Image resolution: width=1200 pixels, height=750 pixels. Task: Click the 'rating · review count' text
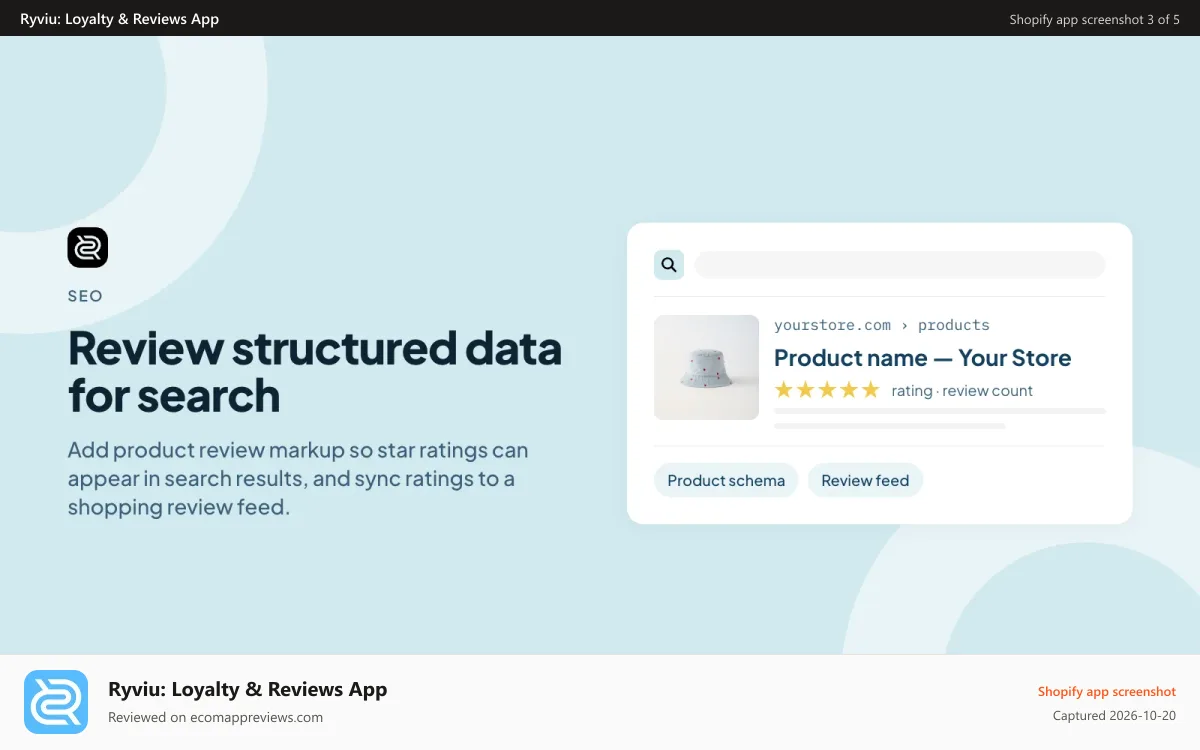coord(962,391)
